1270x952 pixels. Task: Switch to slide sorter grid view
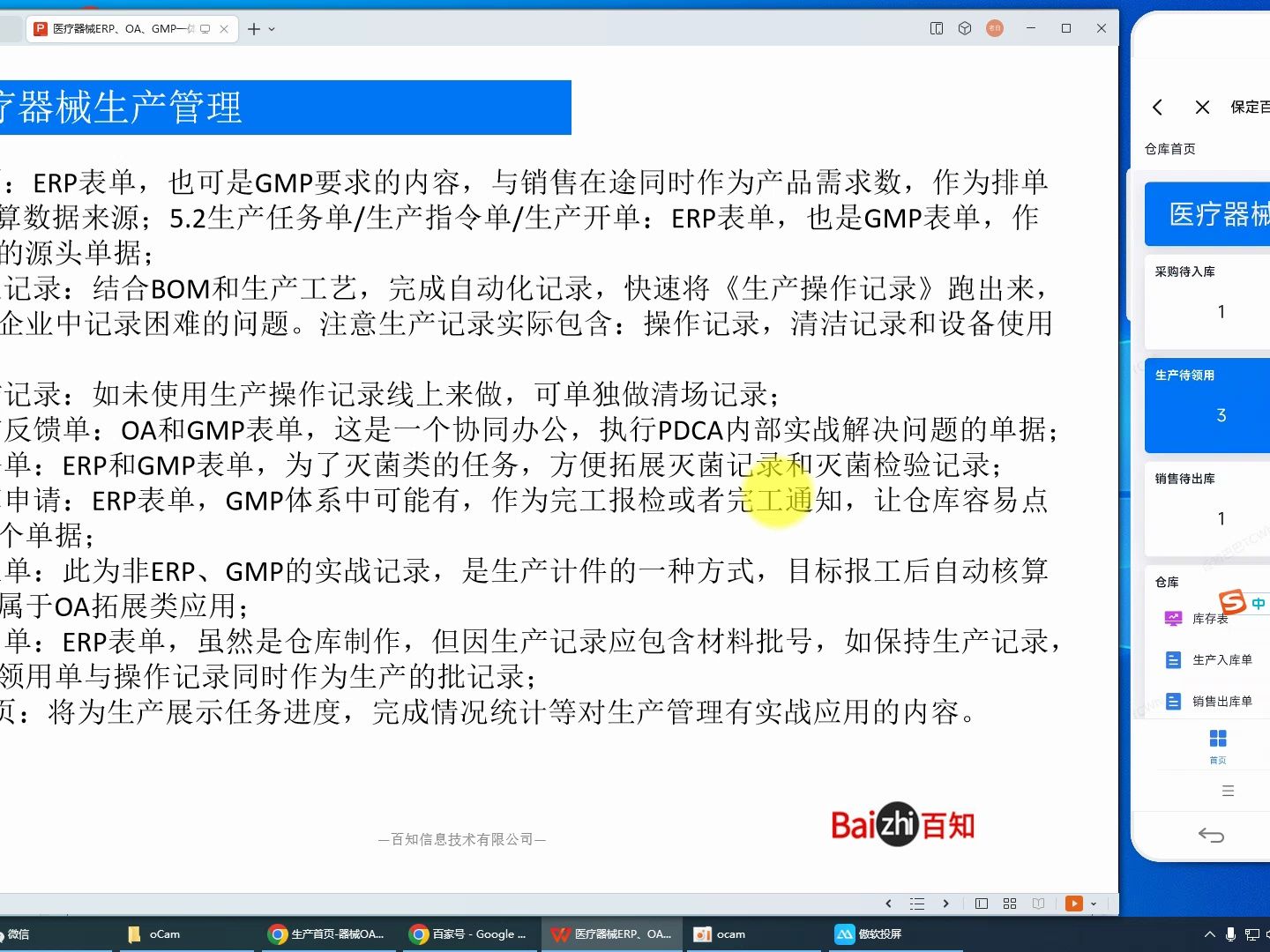tap(1010, 904)
